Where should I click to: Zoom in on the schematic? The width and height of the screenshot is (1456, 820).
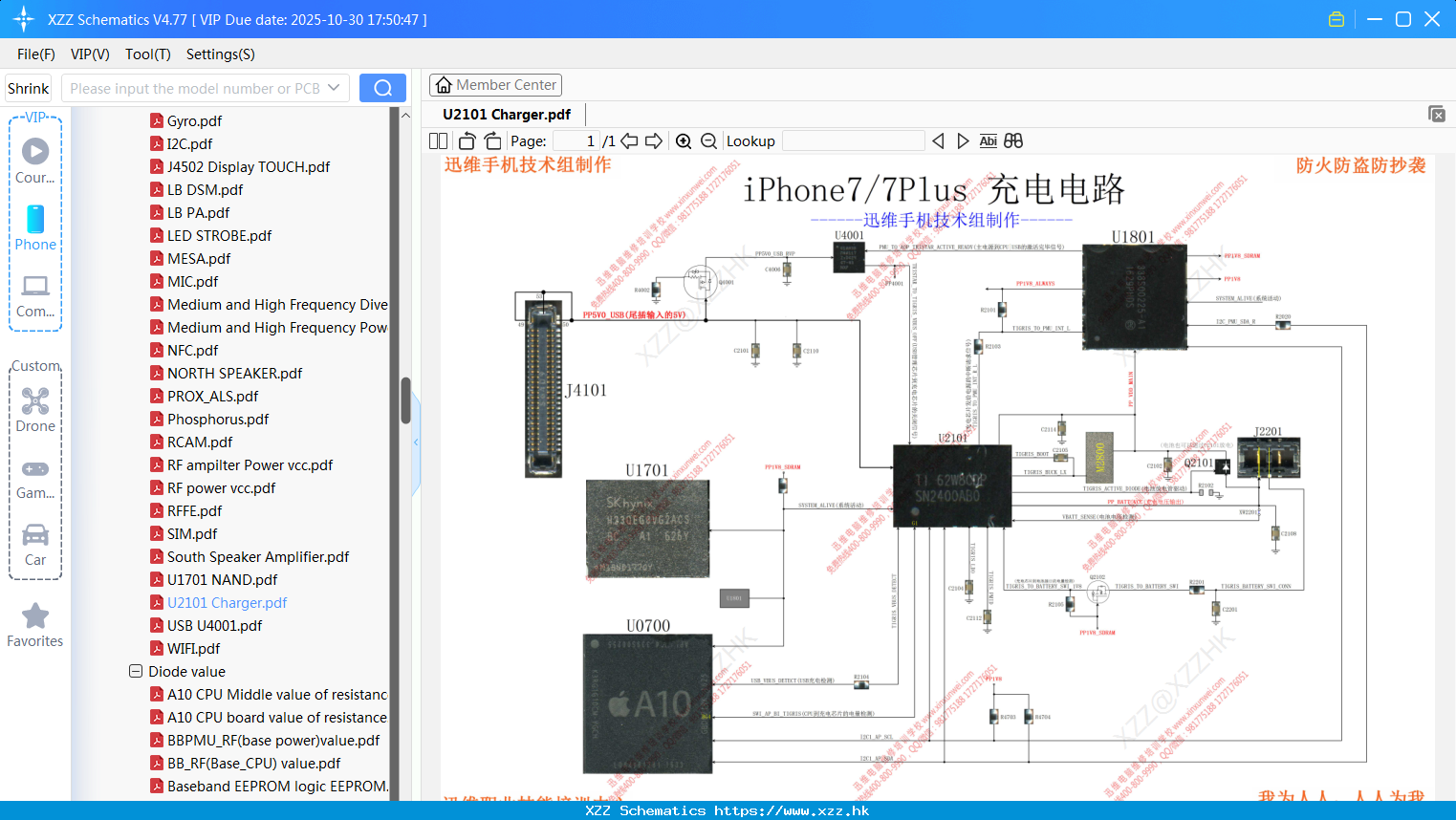[x=684, y=140]
